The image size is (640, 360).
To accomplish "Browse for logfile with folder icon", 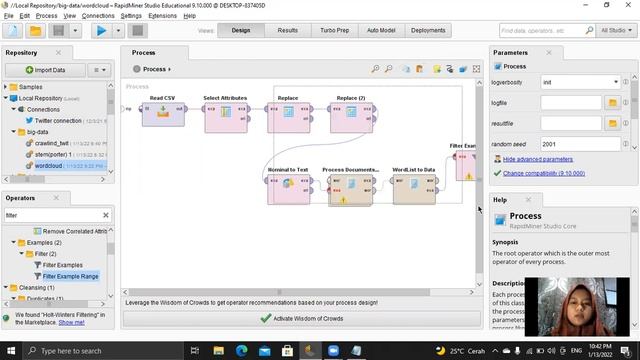I will click(x=612, y=103).
